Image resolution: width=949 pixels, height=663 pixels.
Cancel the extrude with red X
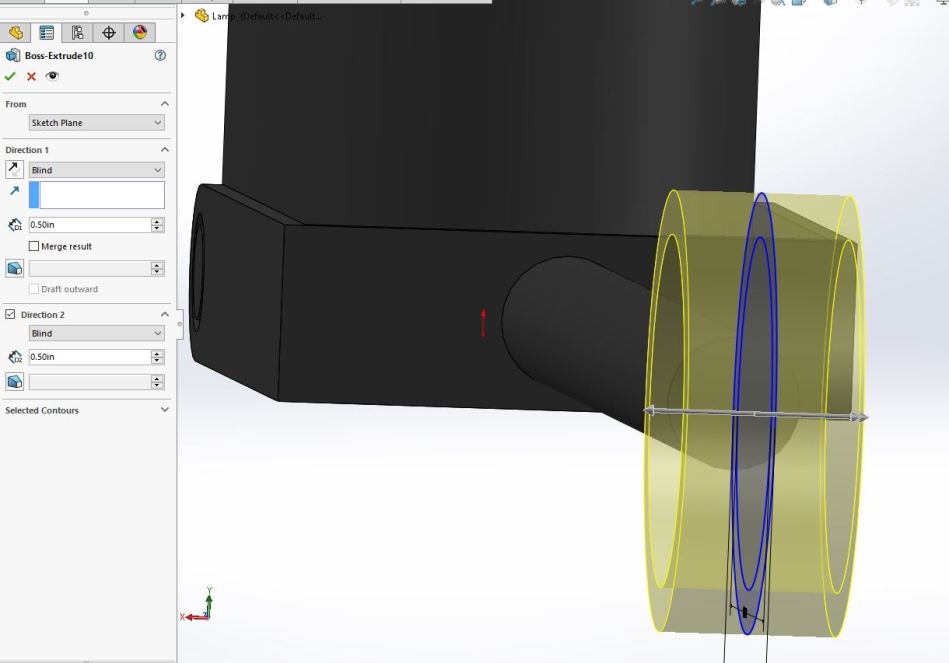31,76
